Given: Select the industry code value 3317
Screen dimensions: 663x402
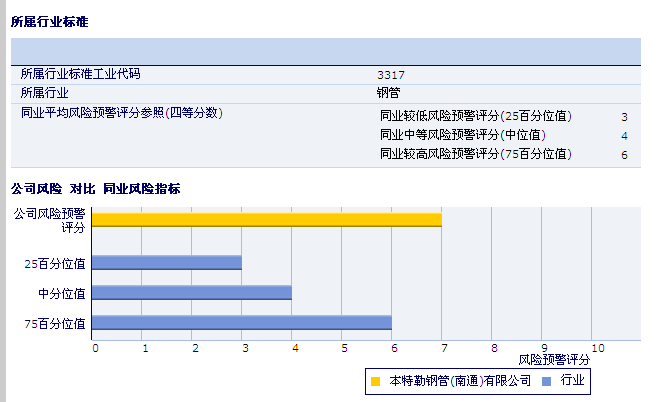Looking at the screenshot, I should click(391, 75).
